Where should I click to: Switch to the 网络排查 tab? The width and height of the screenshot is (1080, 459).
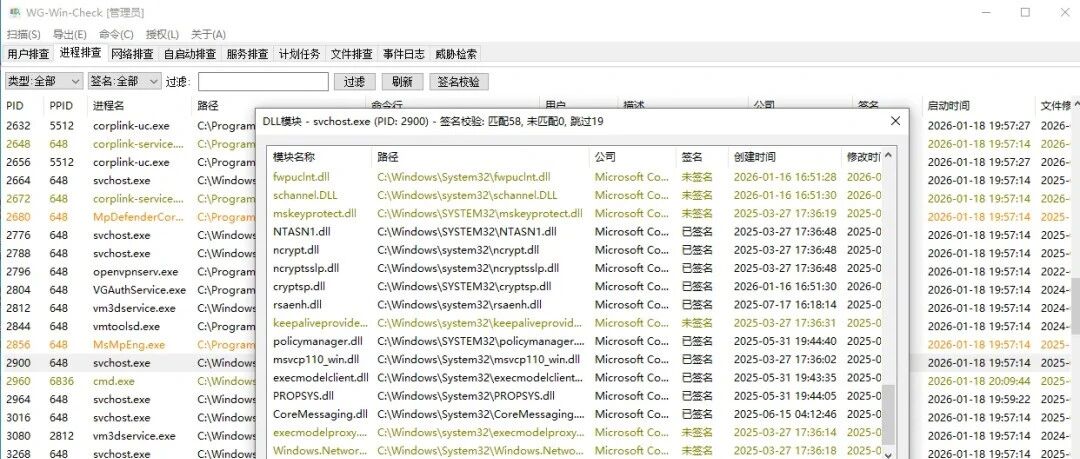tap(132, 54)
